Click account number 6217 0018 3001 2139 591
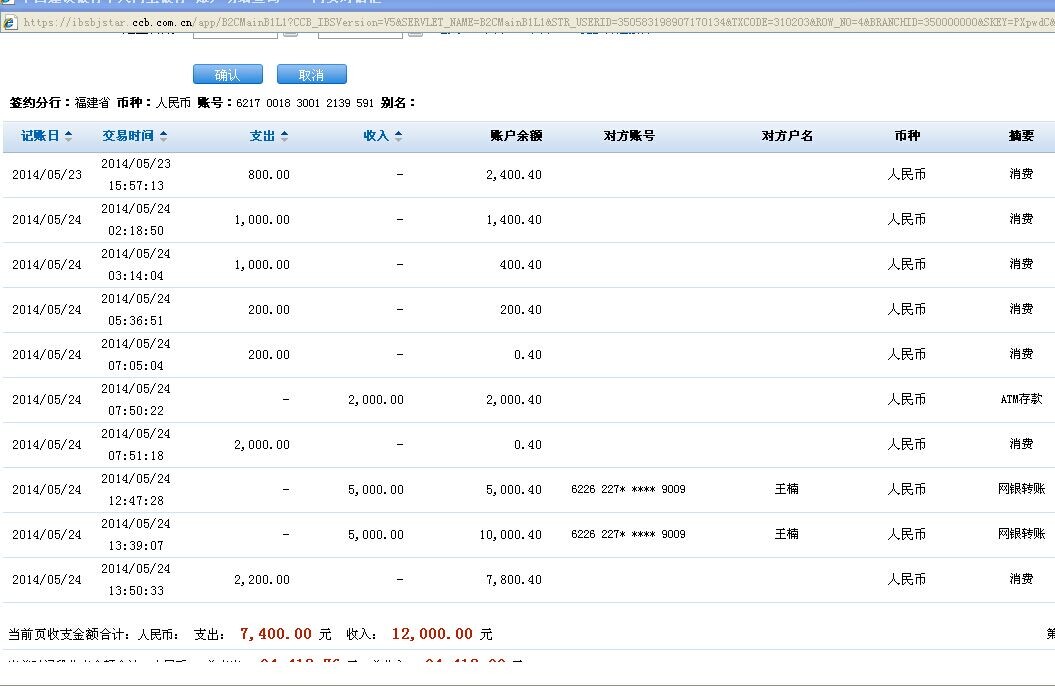 (x=304, y=103)
